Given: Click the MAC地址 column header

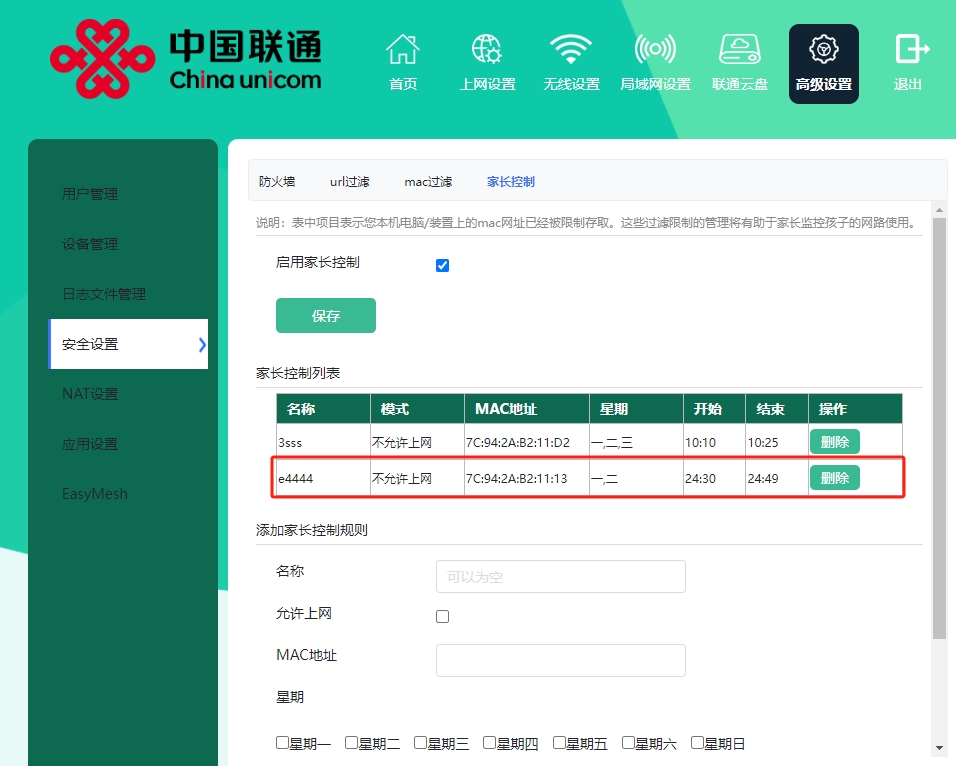Looking at the screenshot, I should point(527,409).
